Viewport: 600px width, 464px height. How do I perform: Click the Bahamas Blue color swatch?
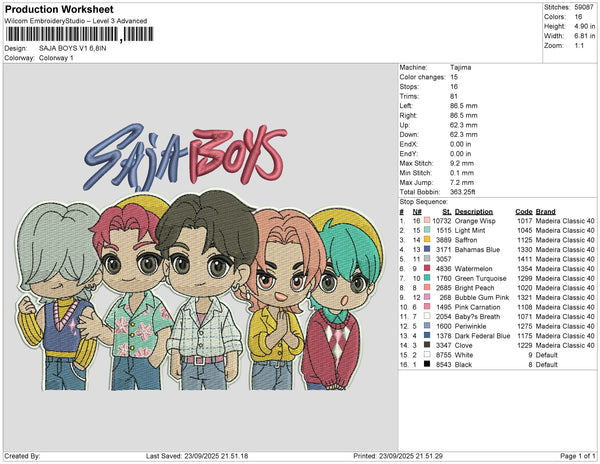tap(427, 249)
